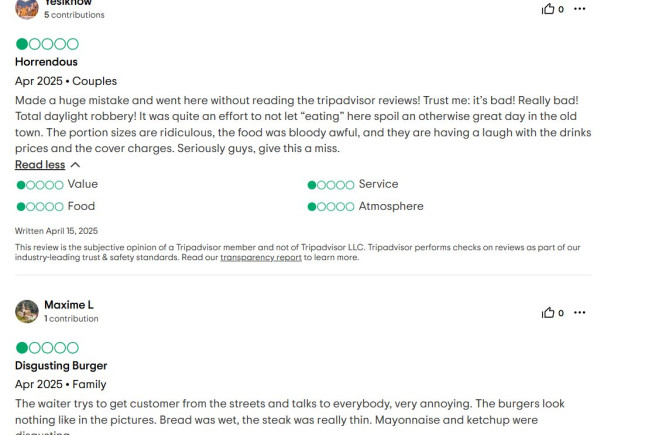Click the Horrendous review title
Viewport: 652px width, 435px height.
[x=46, y=62]
